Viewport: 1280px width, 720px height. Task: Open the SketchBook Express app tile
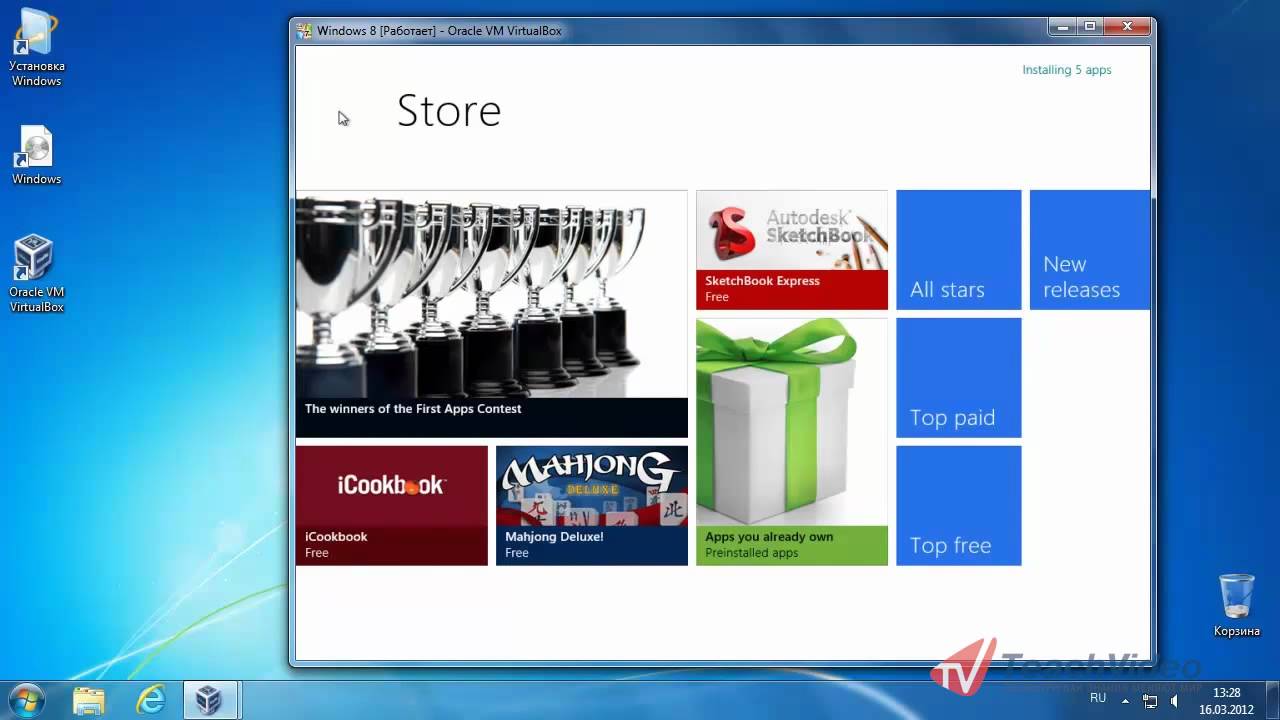(x=792, y=250)
